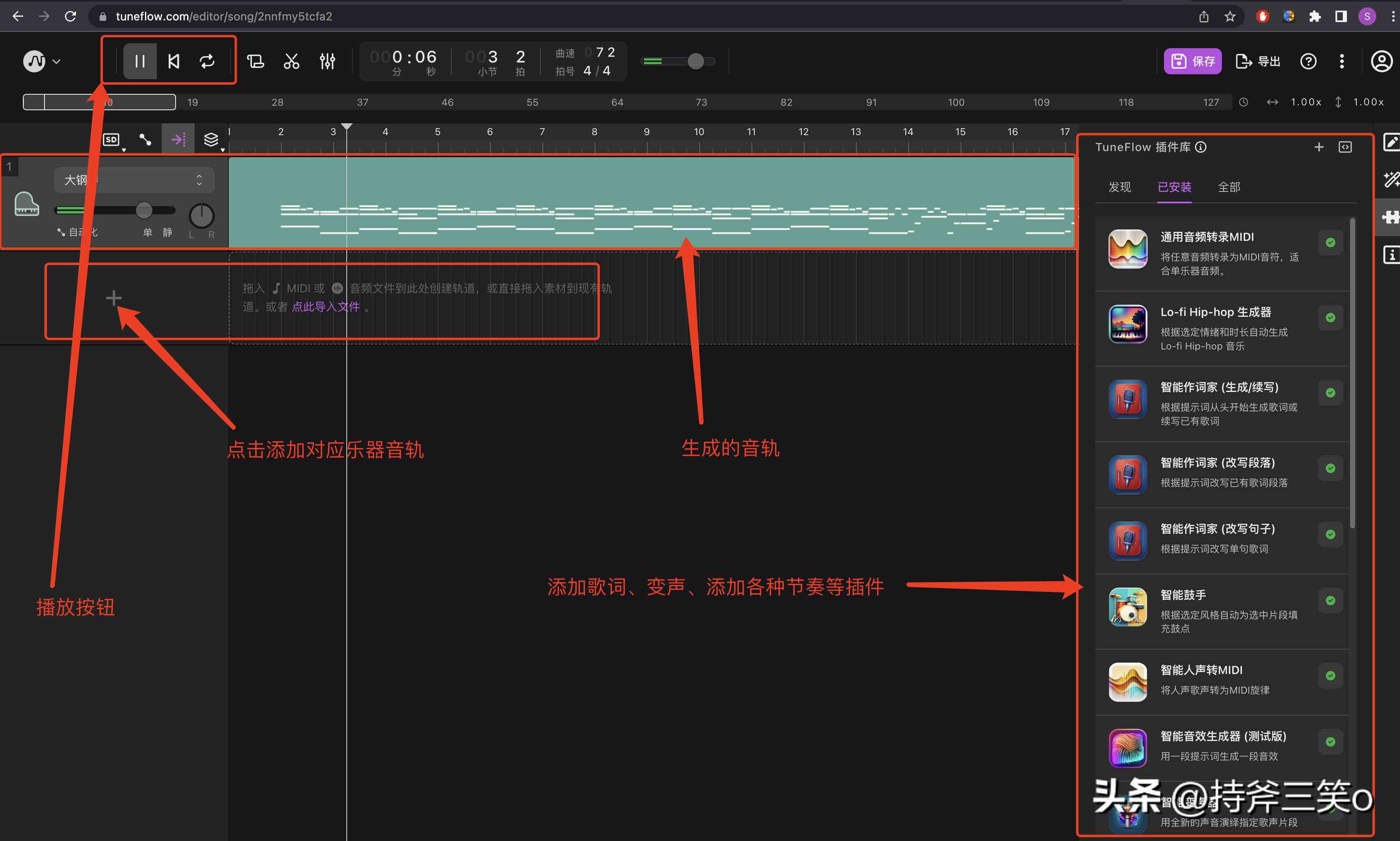The width and height of the screenshot is (1400, 841).
Task: Toggle the purple snap-to-grid icon
Action: click(x=178, y=139)
